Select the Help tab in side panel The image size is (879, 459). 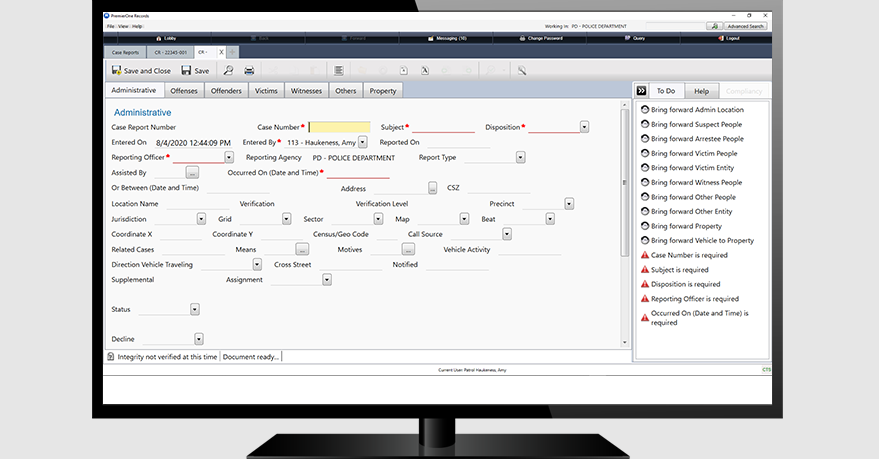[x=701, y=91]
